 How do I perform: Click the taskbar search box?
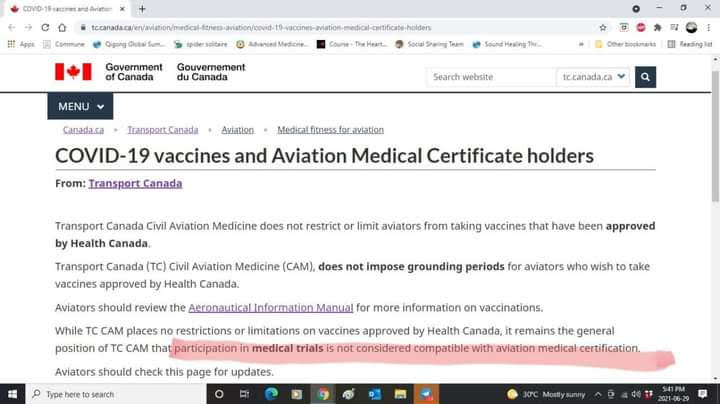pos(115,394)
